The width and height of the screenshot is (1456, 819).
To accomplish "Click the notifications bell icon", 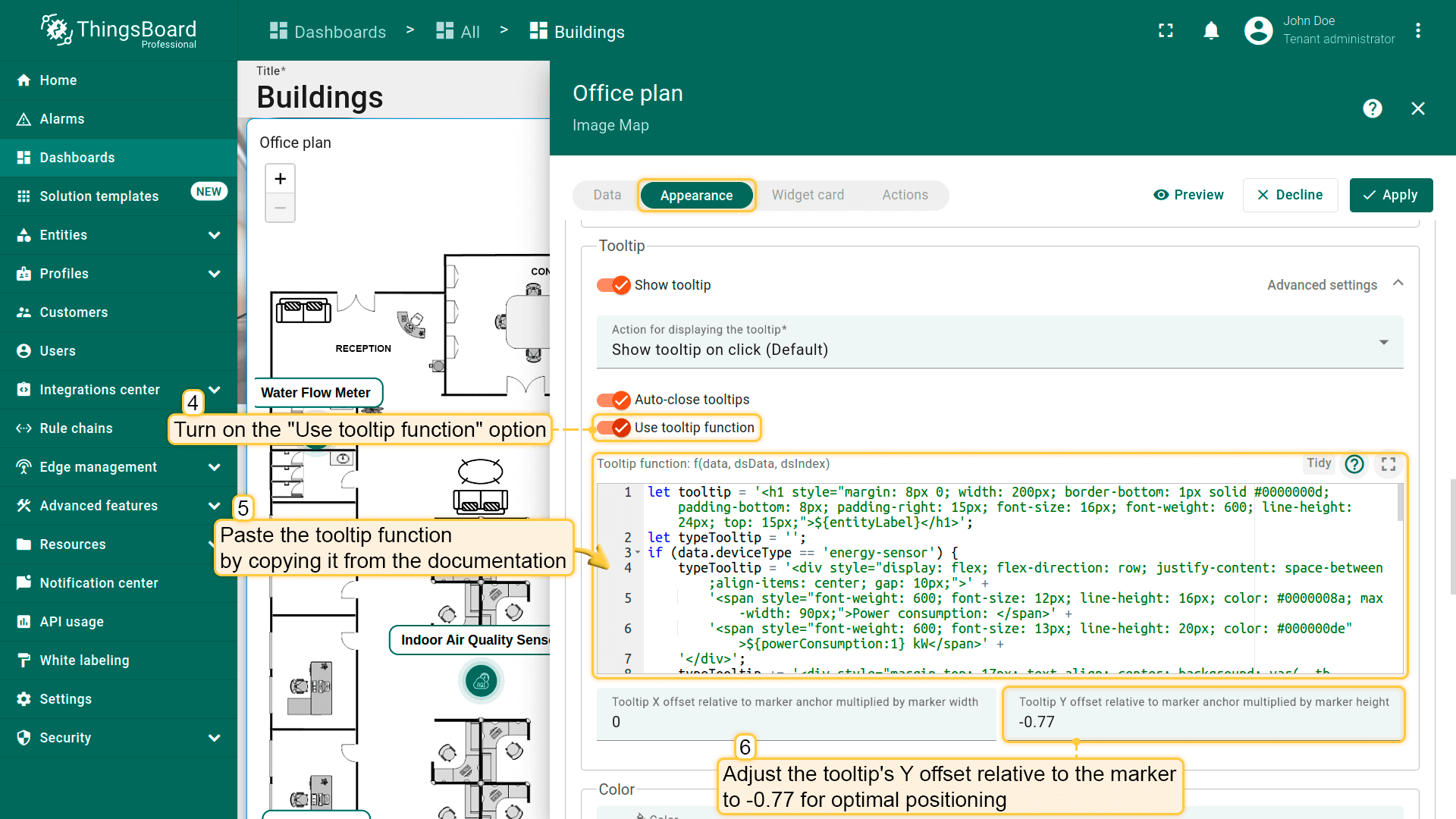I will 1211,31.
